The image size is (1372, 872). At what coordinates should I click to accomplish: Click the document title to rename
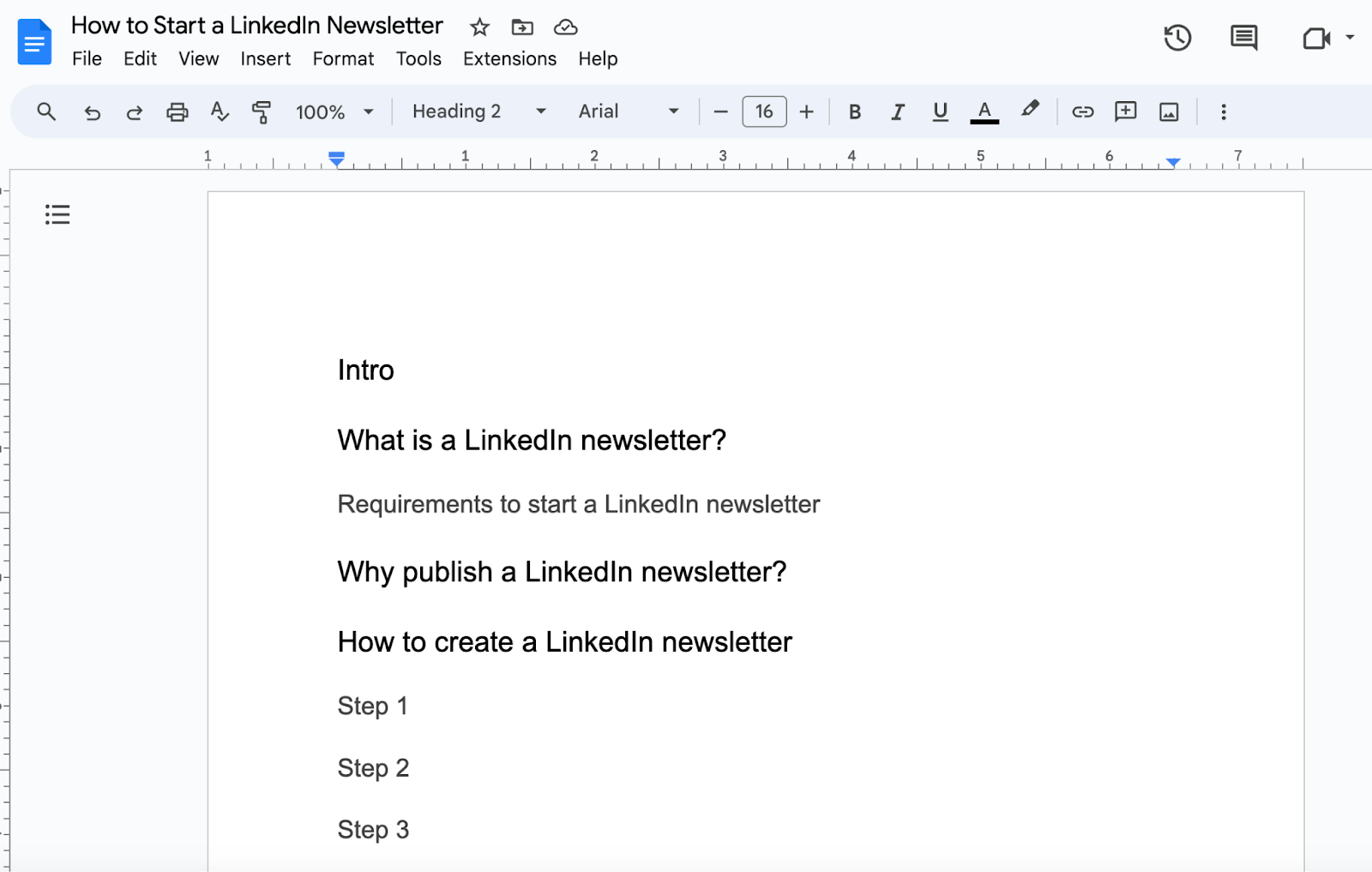click(257, 26)
